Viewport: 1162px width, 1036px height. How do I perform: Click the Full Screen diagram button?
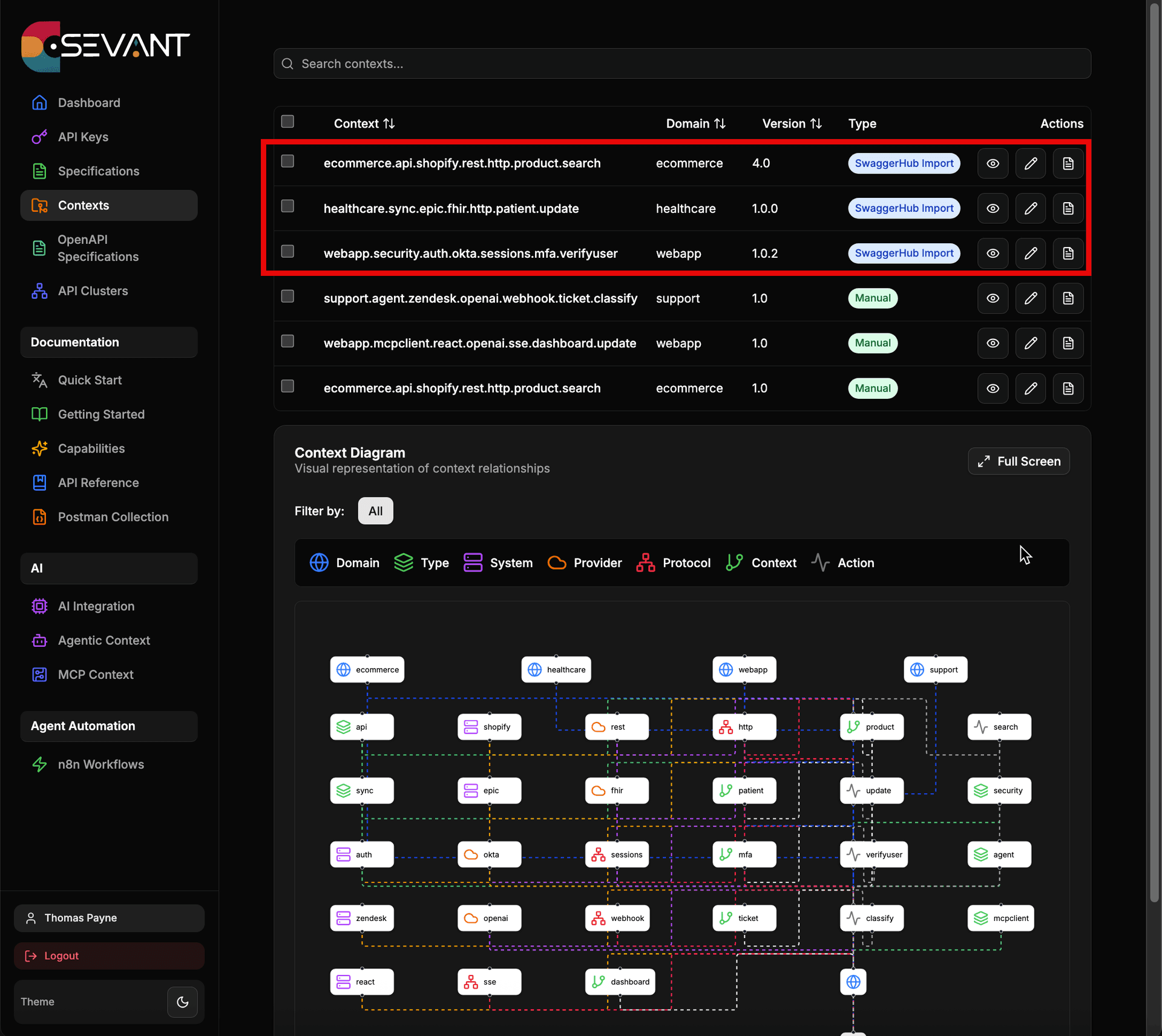click(x=1019, y=461)
